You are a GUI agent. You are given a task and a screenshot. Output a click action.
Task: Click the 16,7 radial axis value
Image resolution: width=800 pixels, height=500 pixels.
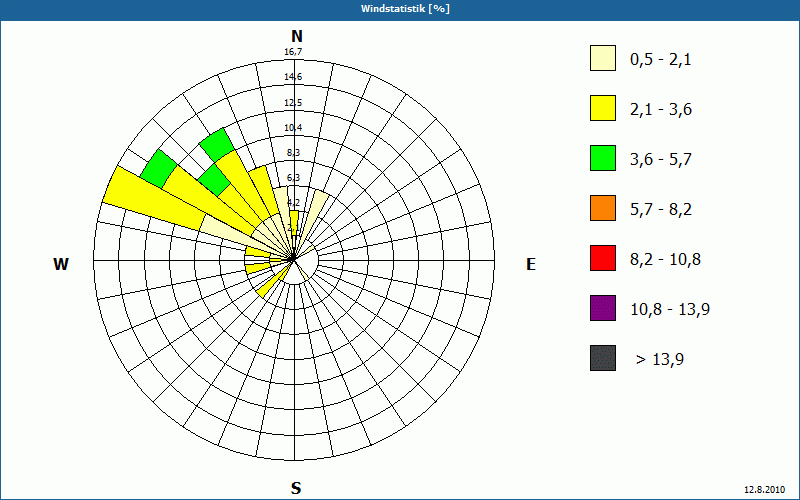[x=293, y=52]
